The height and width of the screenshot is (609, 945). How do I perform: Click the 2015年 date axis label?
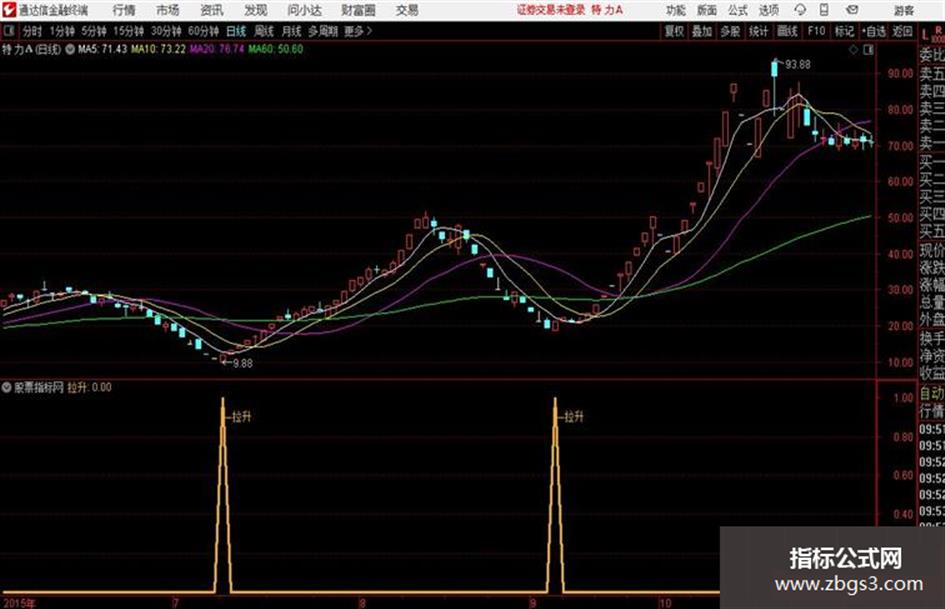19,603
